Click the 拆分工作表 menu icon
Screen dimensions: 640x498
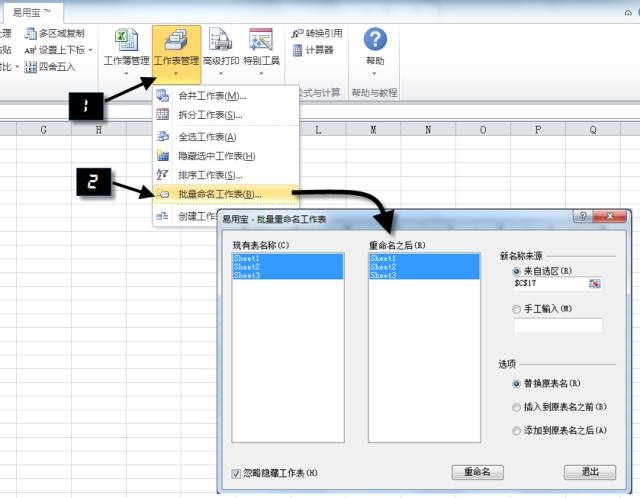tap(162, 115)
